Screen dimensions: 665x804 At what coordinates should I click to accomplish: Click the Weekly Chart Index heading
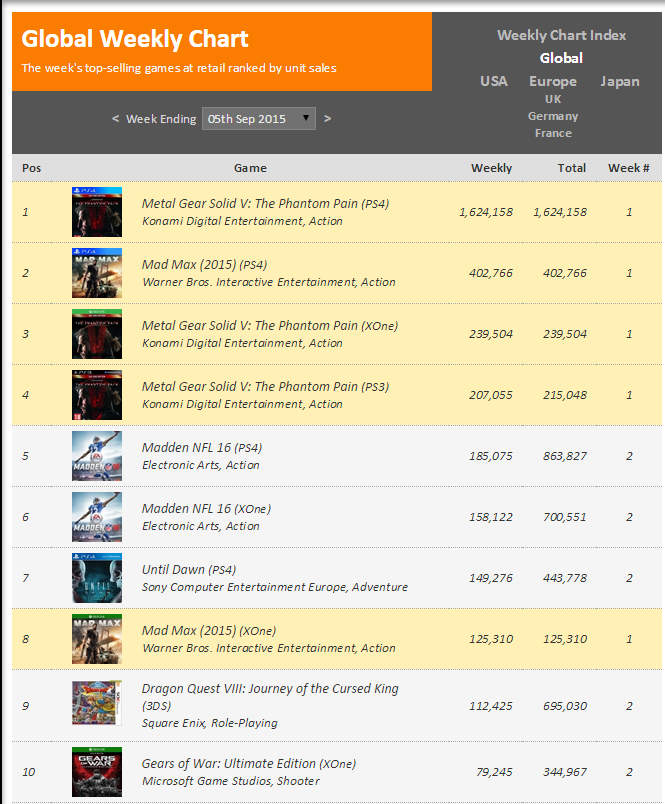pyautogui.click(x=561, y=35)
